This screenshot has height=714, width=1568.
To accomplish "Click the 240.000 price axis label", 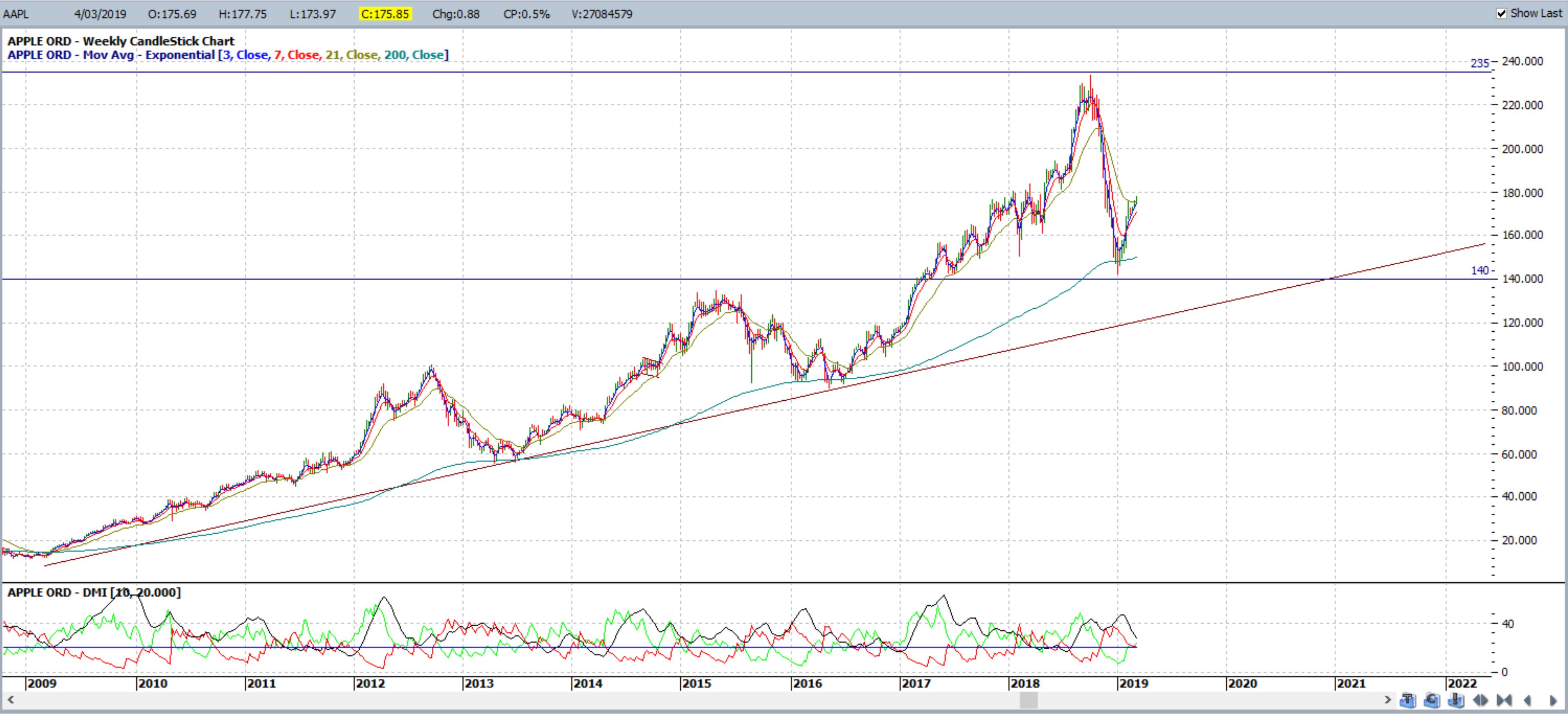I will coord(1522,61).
